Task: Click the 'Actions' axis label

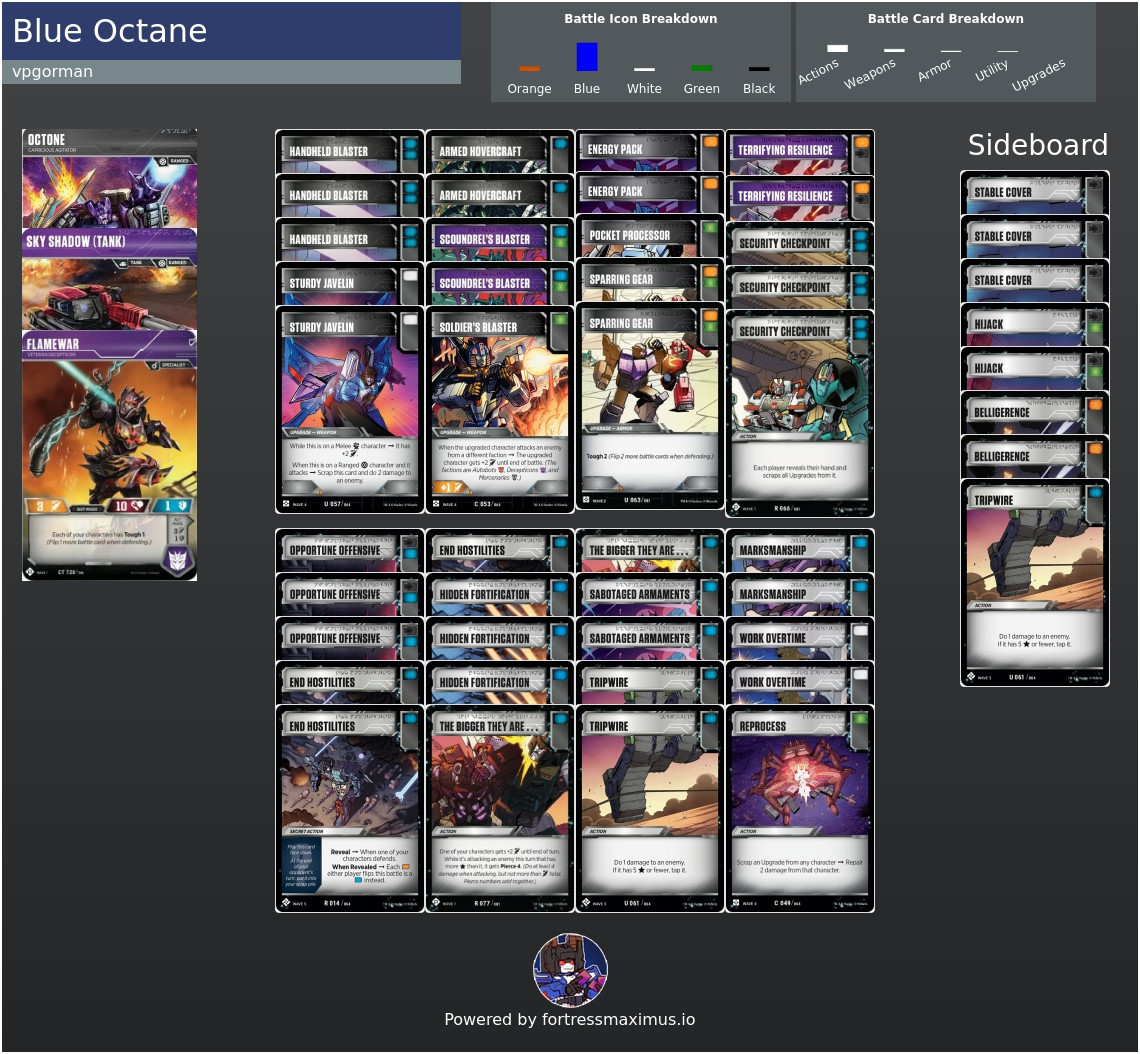Action: [819, 71]
